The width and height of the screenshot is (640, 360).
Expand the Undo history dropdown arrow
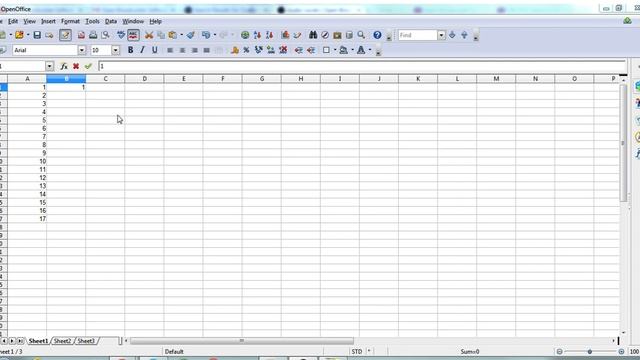[x=215, y=35]
